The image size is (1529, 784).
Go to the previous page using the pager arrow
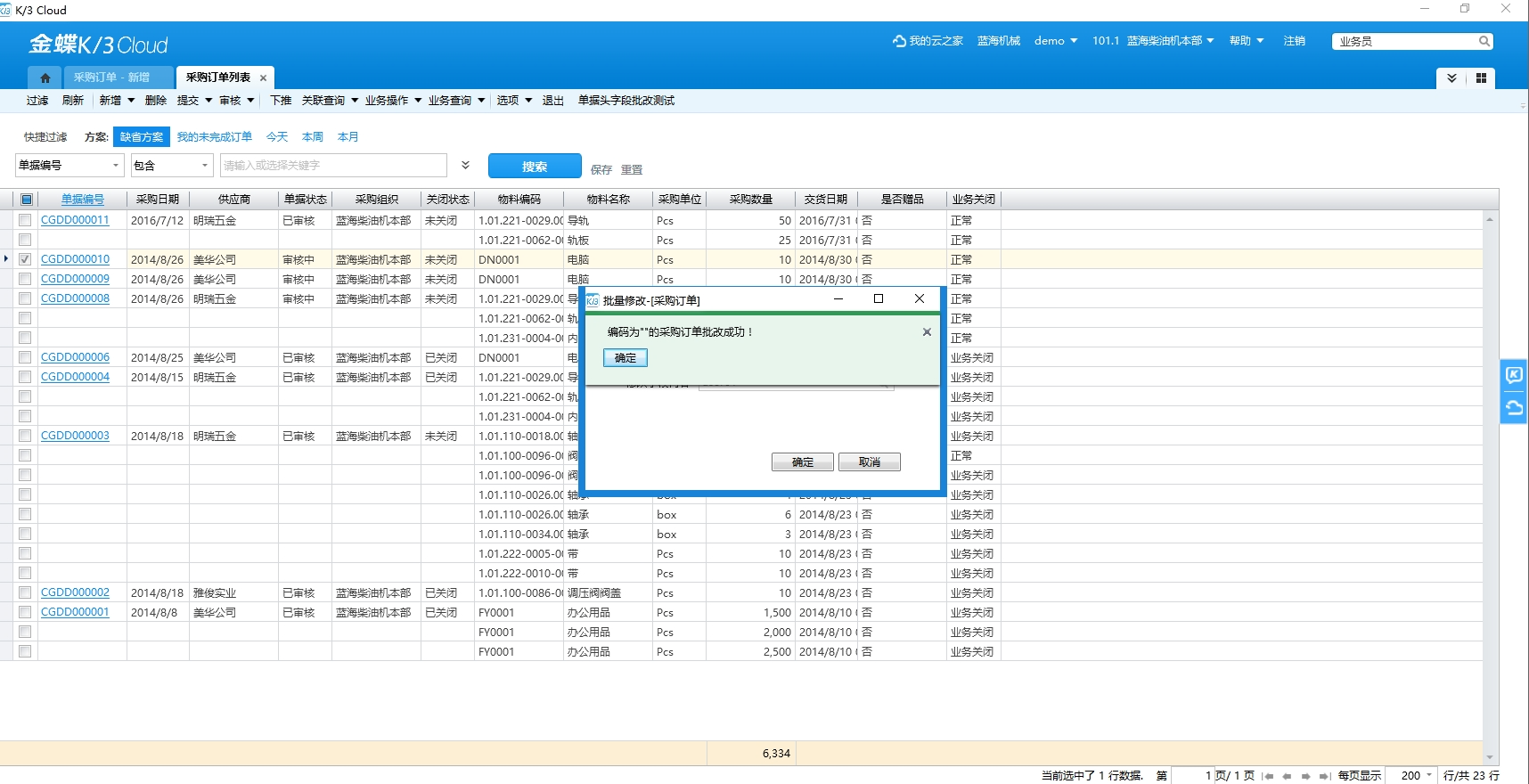[x=1287, y=776]
